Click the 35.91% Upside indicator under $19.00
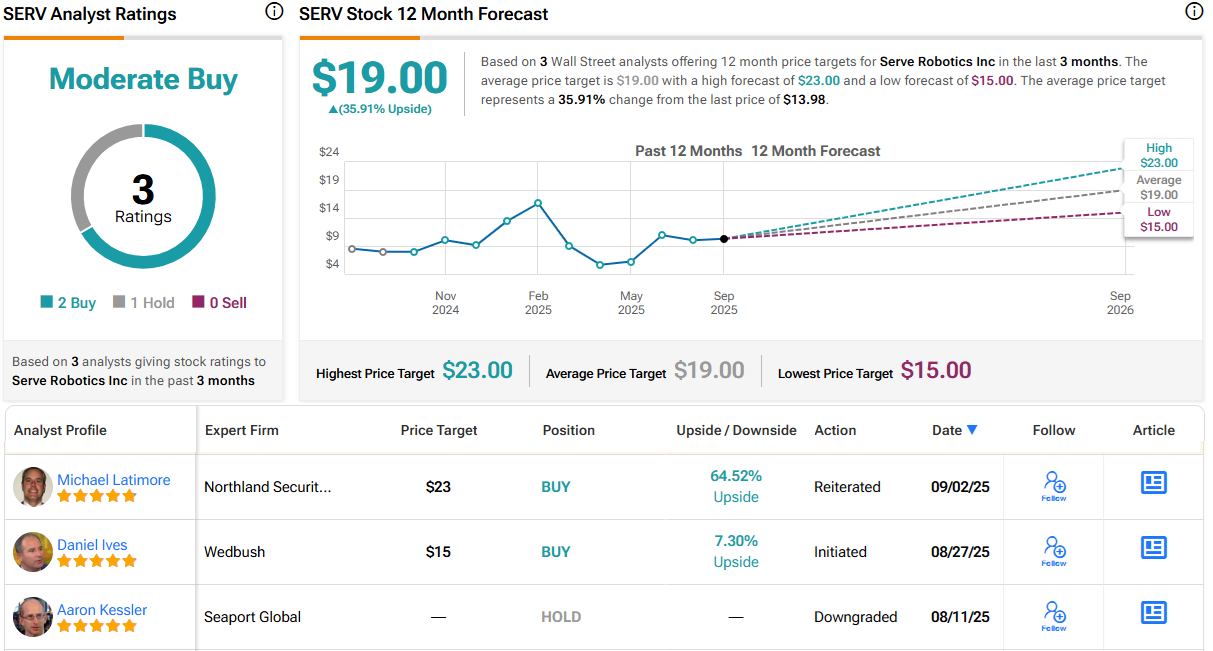 pyautogui.click(x=380, y=109)
